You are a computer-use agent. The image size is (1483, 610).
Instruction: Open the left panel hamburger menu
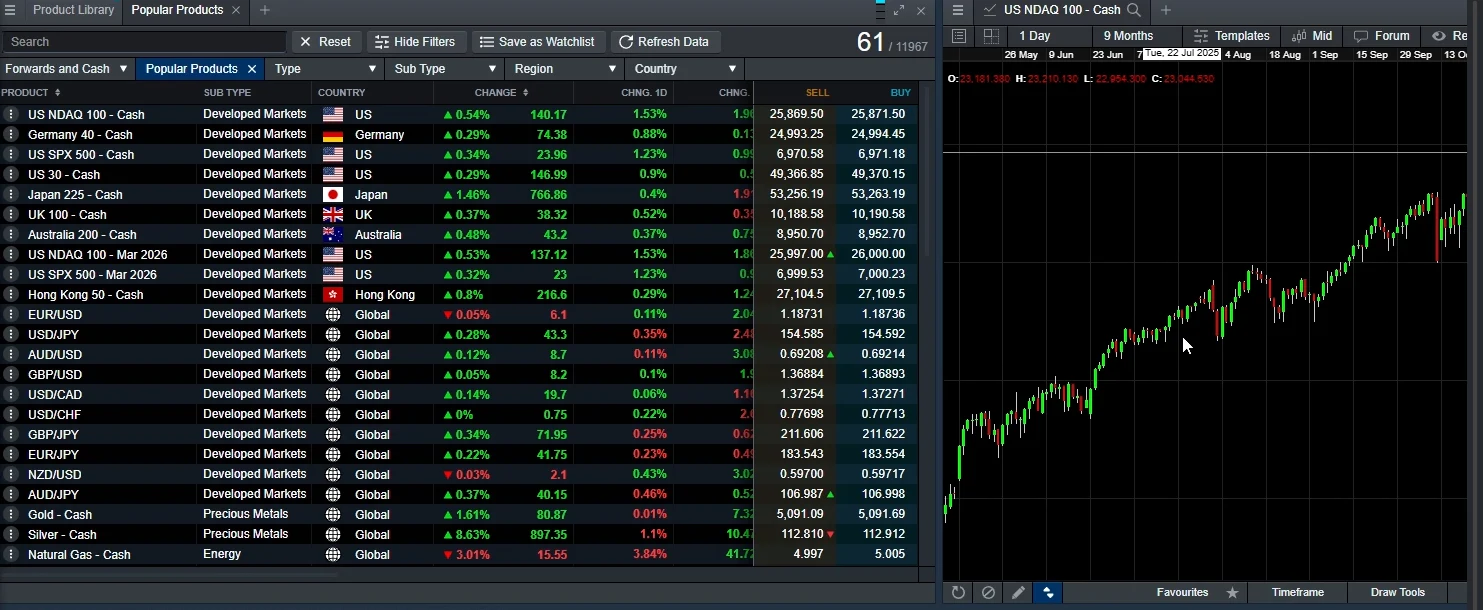coord(11,10)
